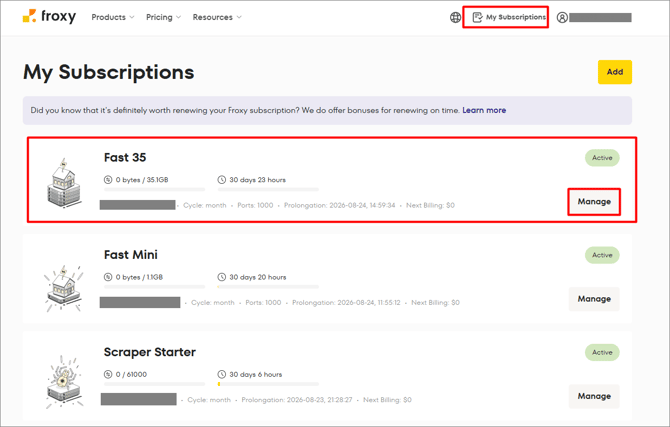Open My Subscriptions page link

[516, 18]
